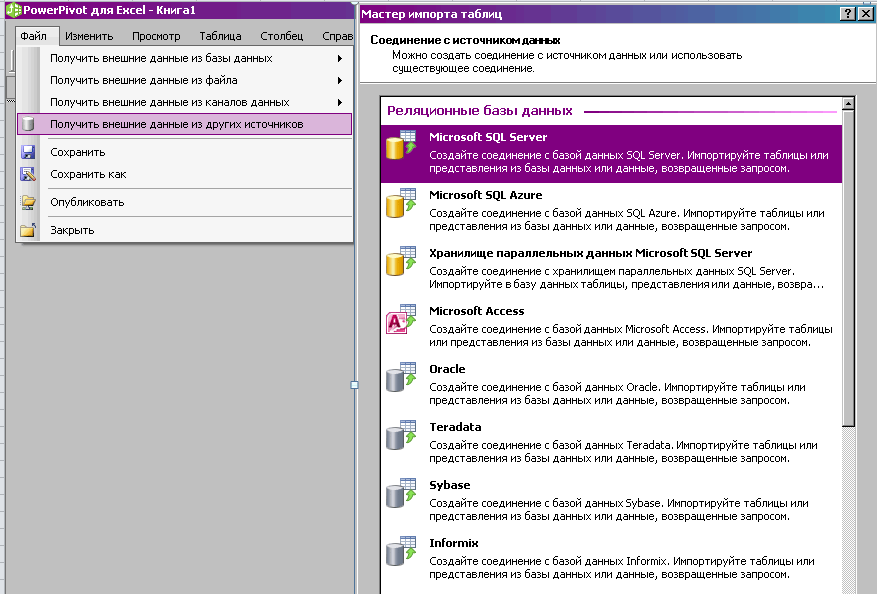Select the Microsoft SQL Azure title

[485, 195]
